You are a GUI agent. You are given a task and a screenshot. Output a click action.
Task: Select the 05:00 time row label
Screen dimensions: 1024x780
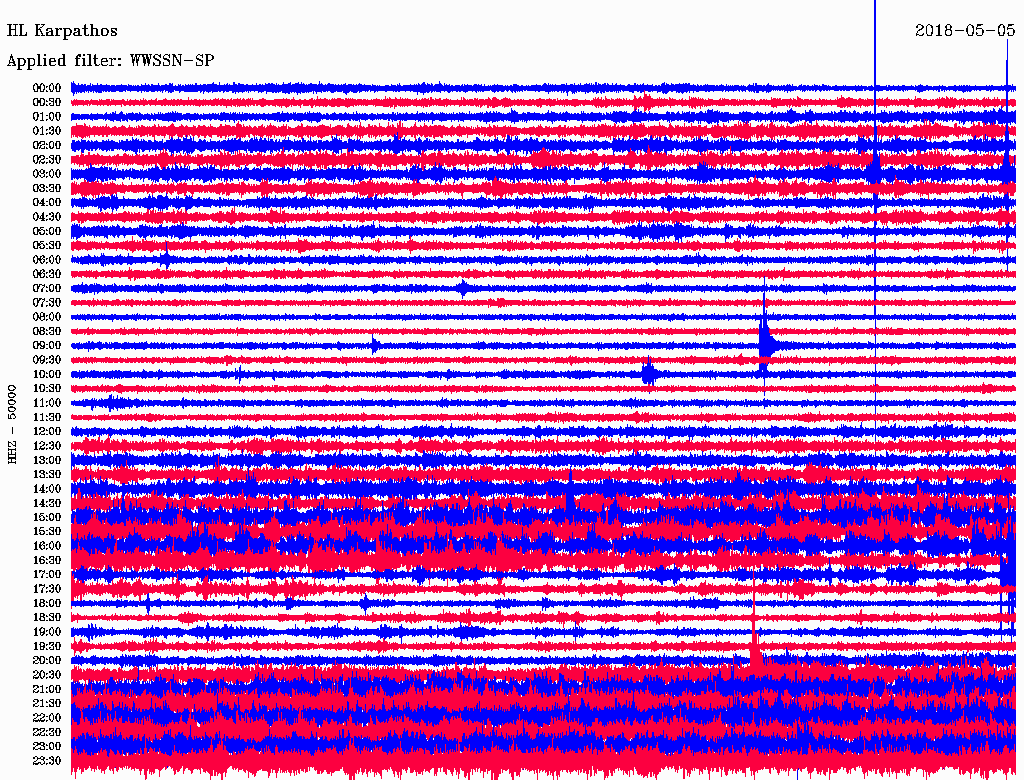click(x=47, y=231)
